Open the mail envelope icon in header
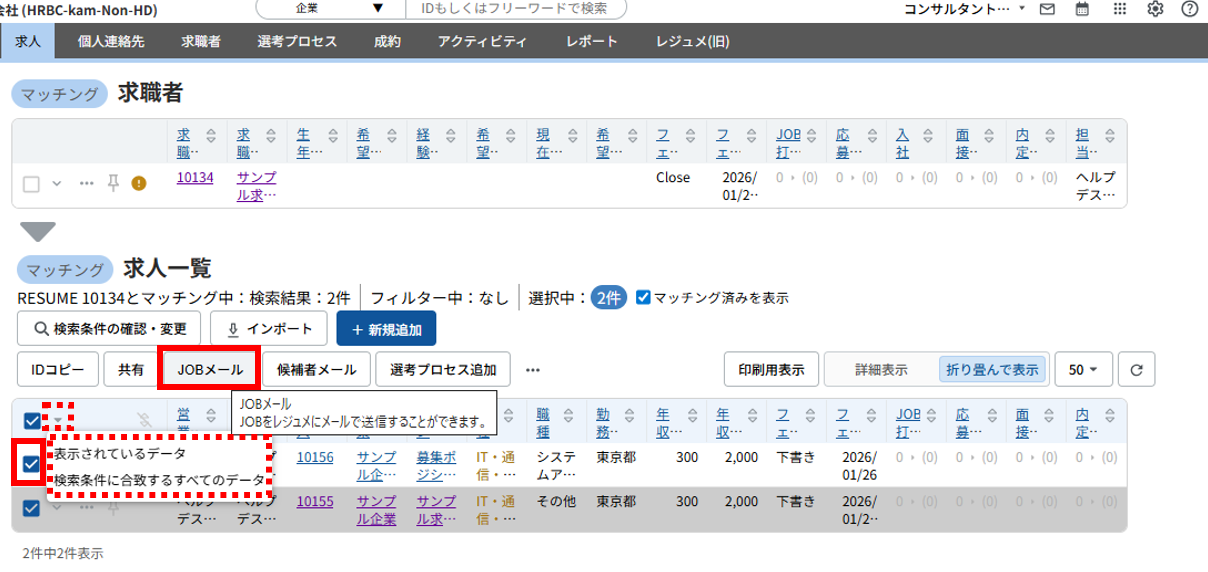 click(x=1047, y=9)
